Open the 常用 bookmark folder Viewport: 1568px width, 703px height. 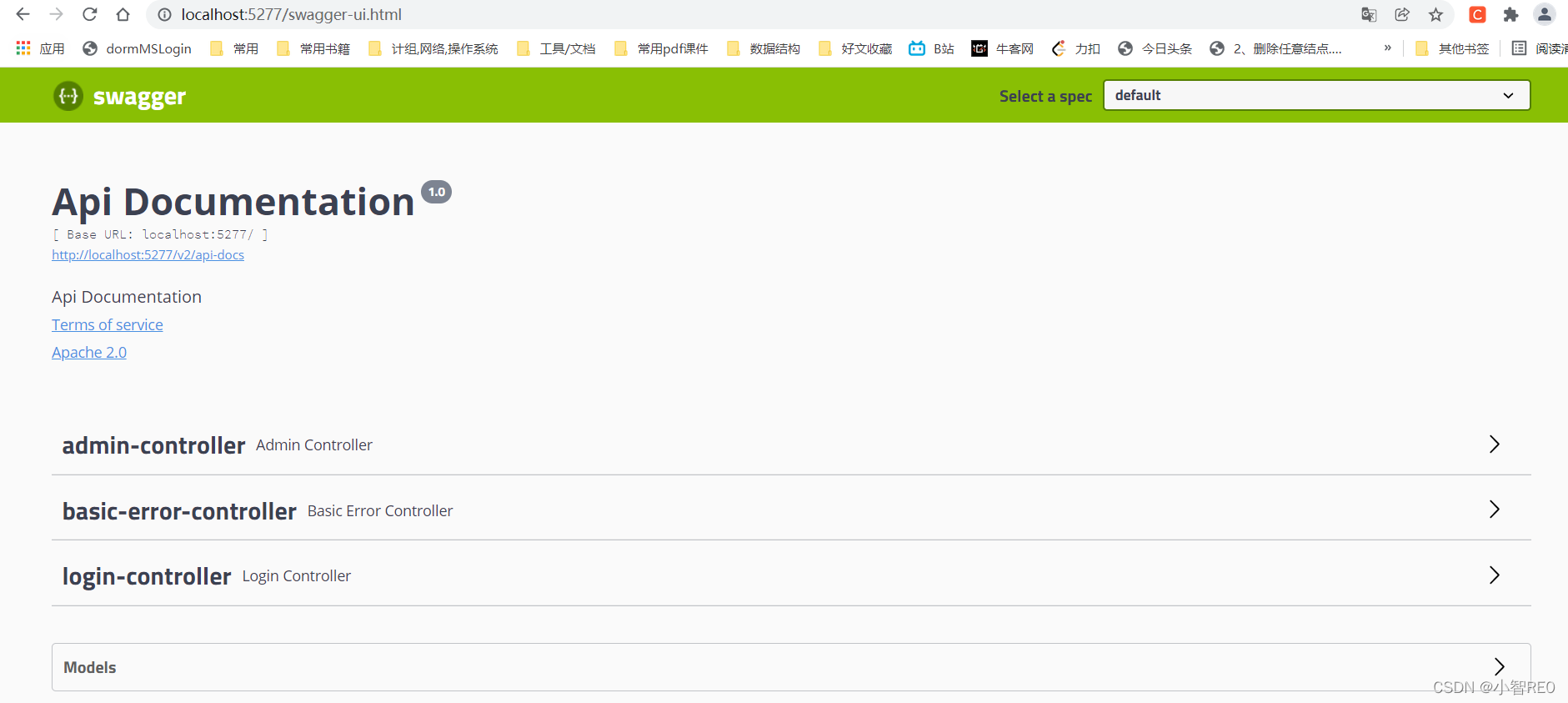234,48
